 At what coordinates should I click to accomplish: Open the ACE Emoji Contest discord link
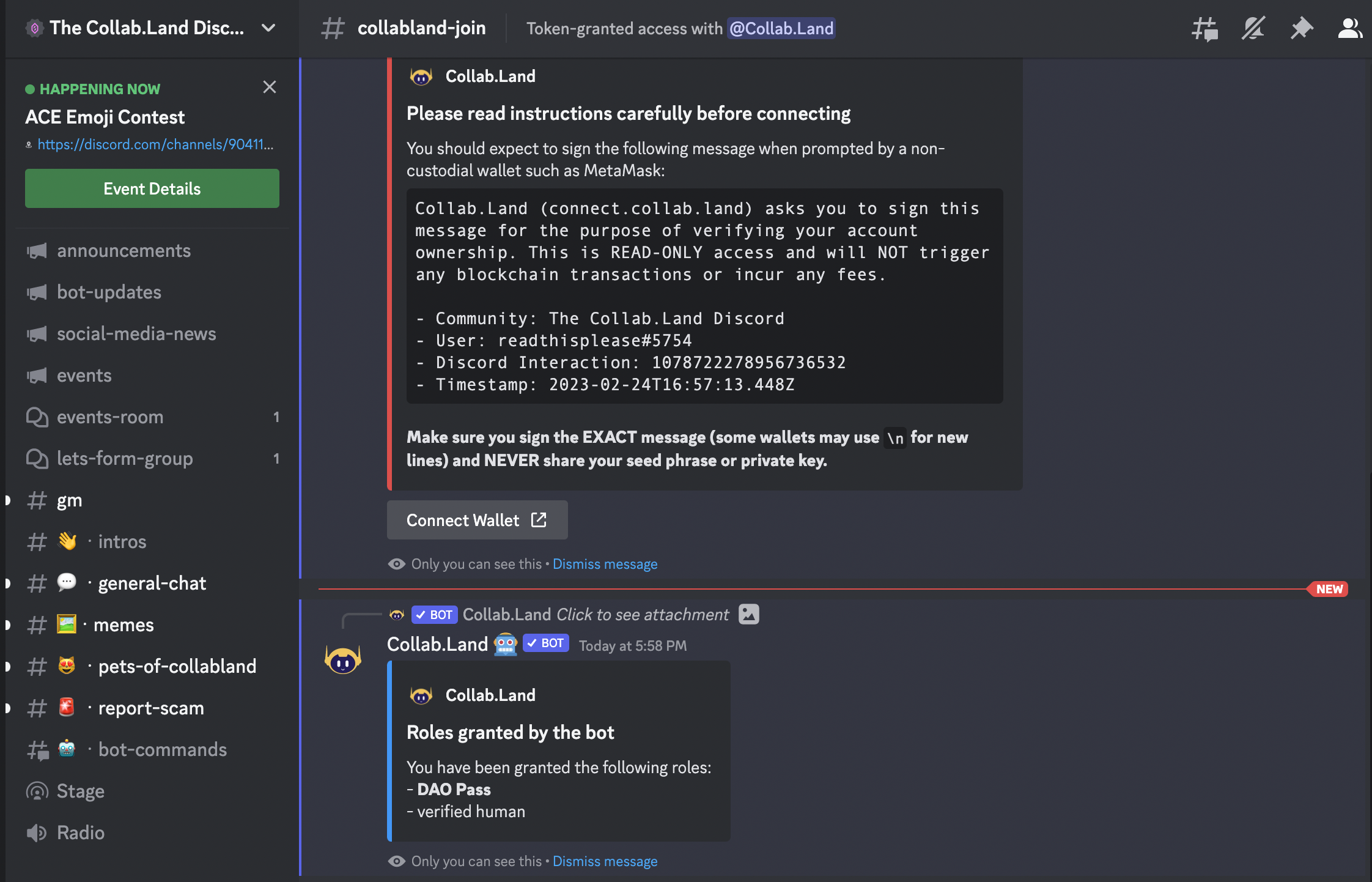pyautogui.click(x=155, y=144)
